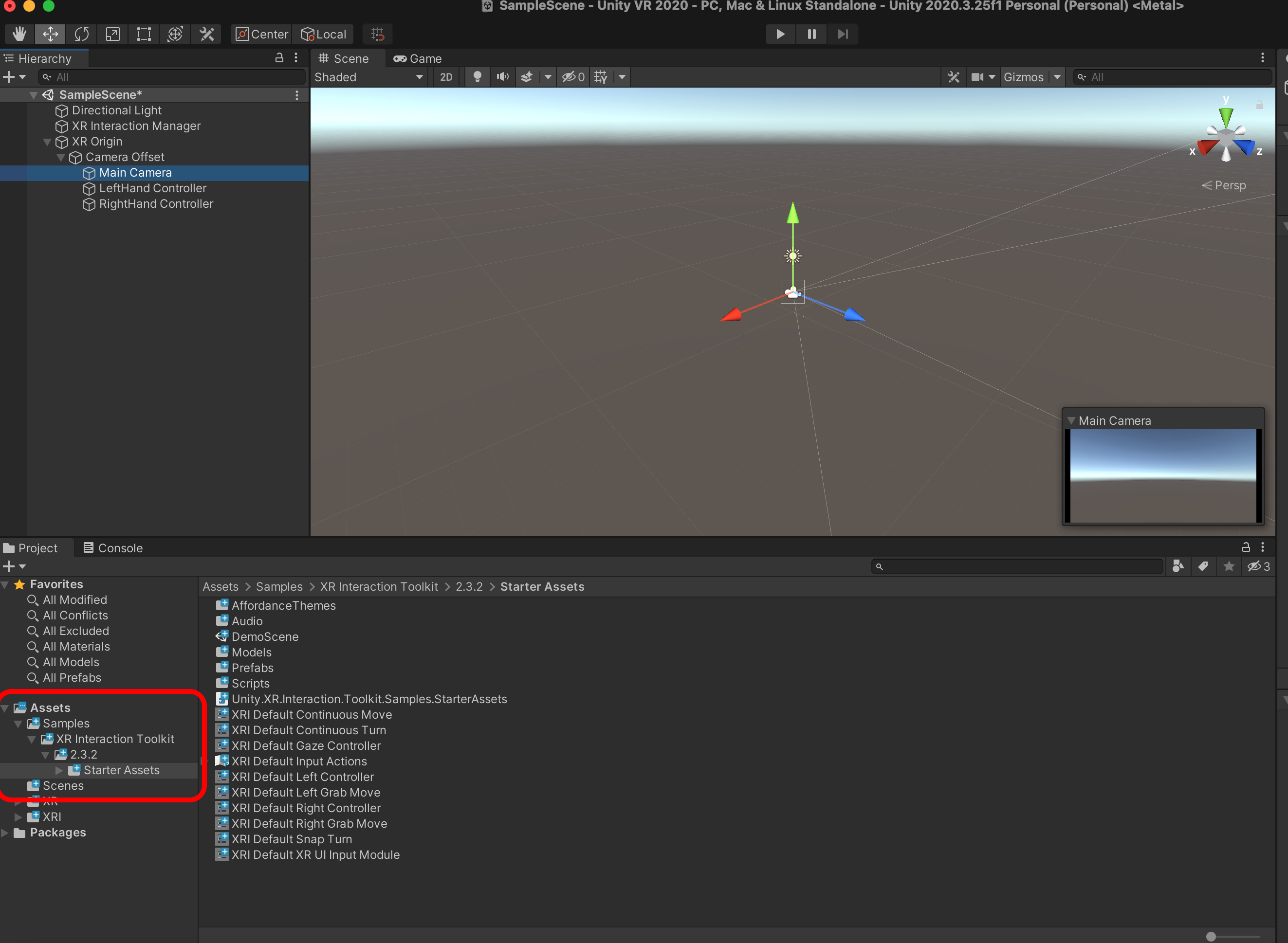Toggle the Local handle rotation button
Screen dimensions: 1288x943
[x=324, y=34]
